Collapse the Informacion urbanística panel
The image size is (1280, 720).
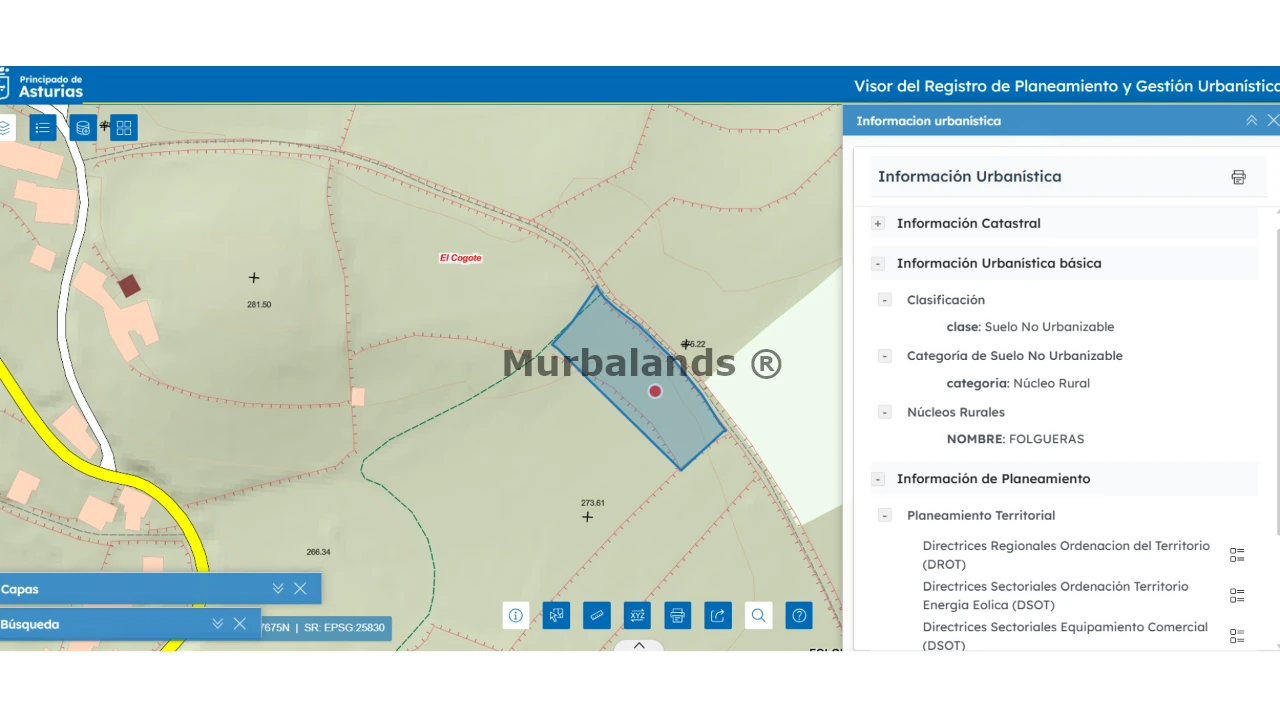tap(1251, 120)
